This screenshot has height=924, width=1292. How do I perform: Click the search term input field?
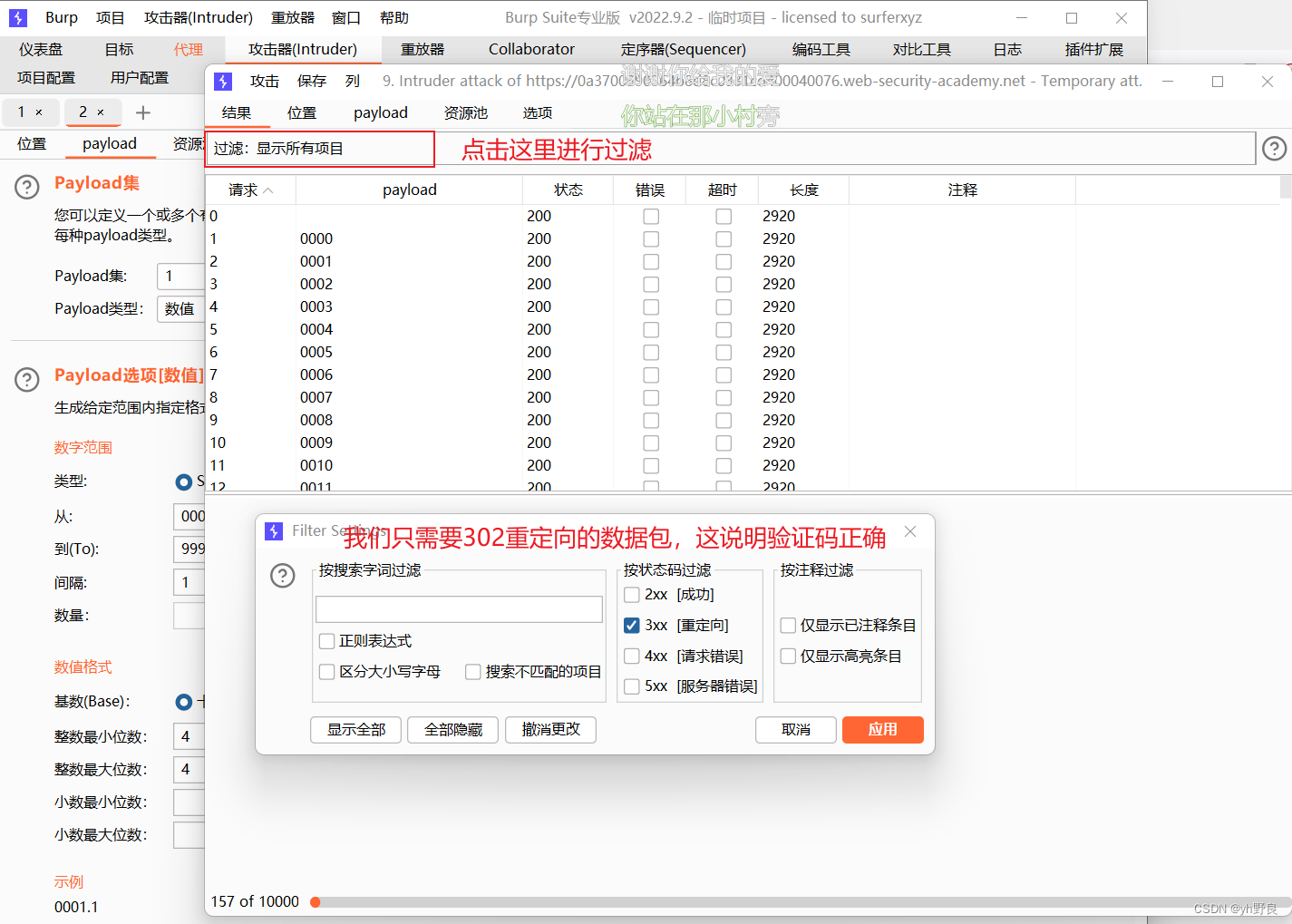tap(459, 609)
